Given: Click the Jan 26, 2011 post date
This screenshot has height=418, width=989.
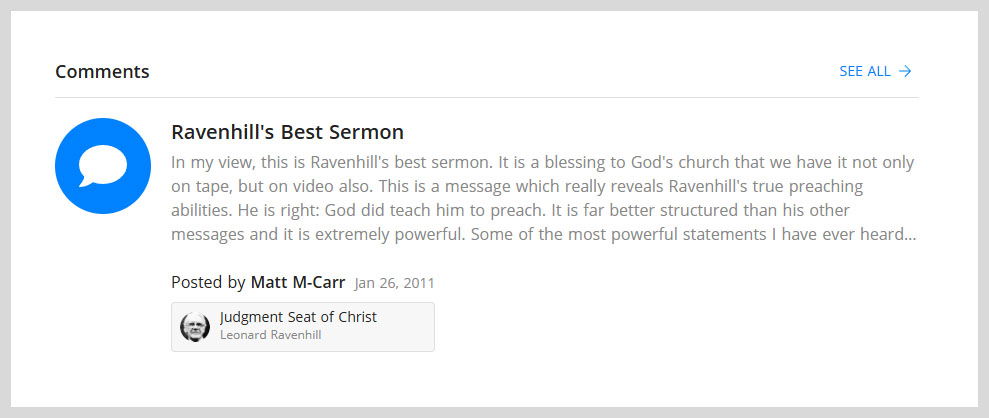Looking at the screenshot, I should [x=394, y=283].
